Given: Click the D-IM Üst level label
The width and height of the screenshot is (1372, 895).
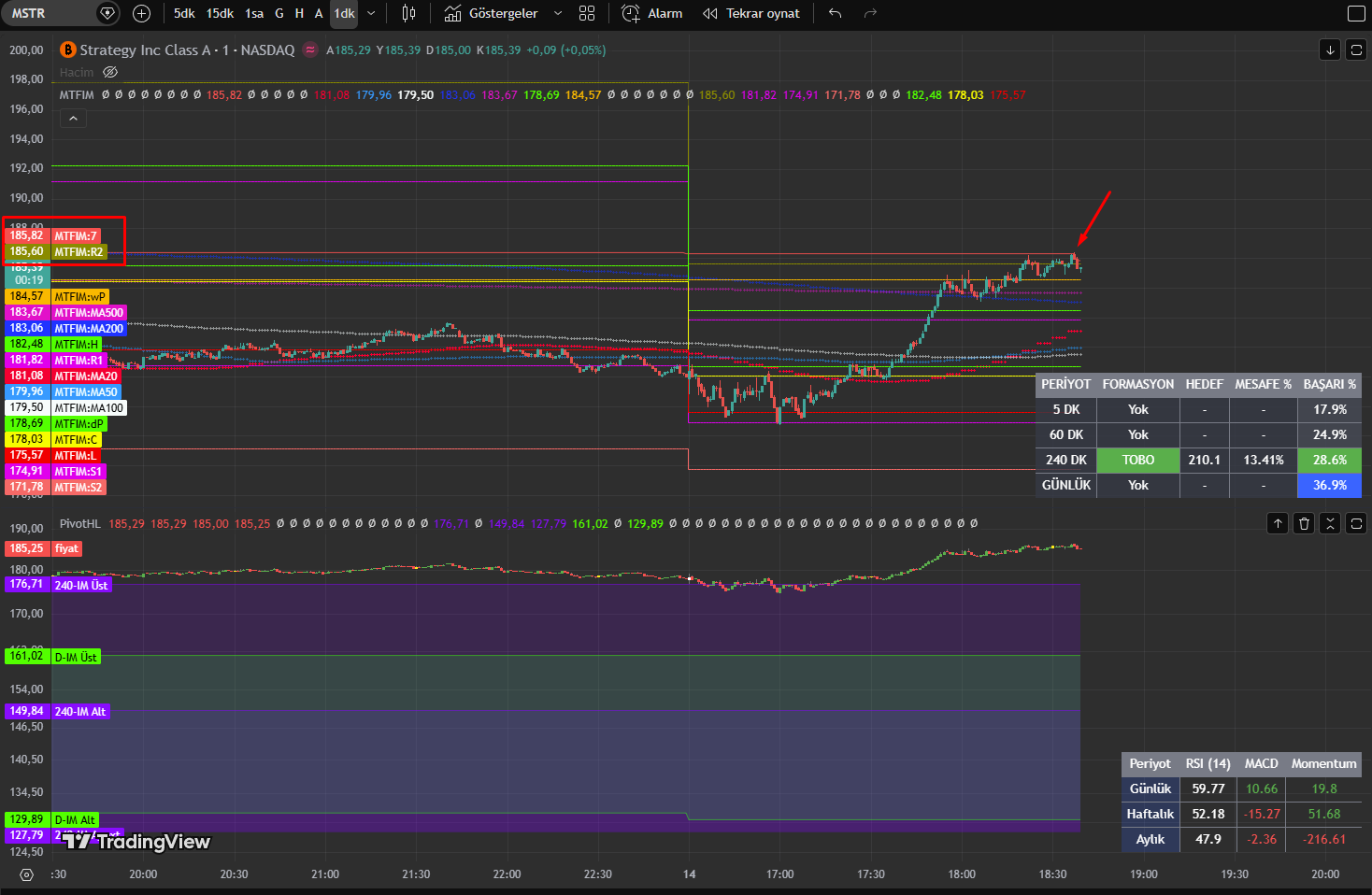Looking at the screenshot, I should pos(76,658).
